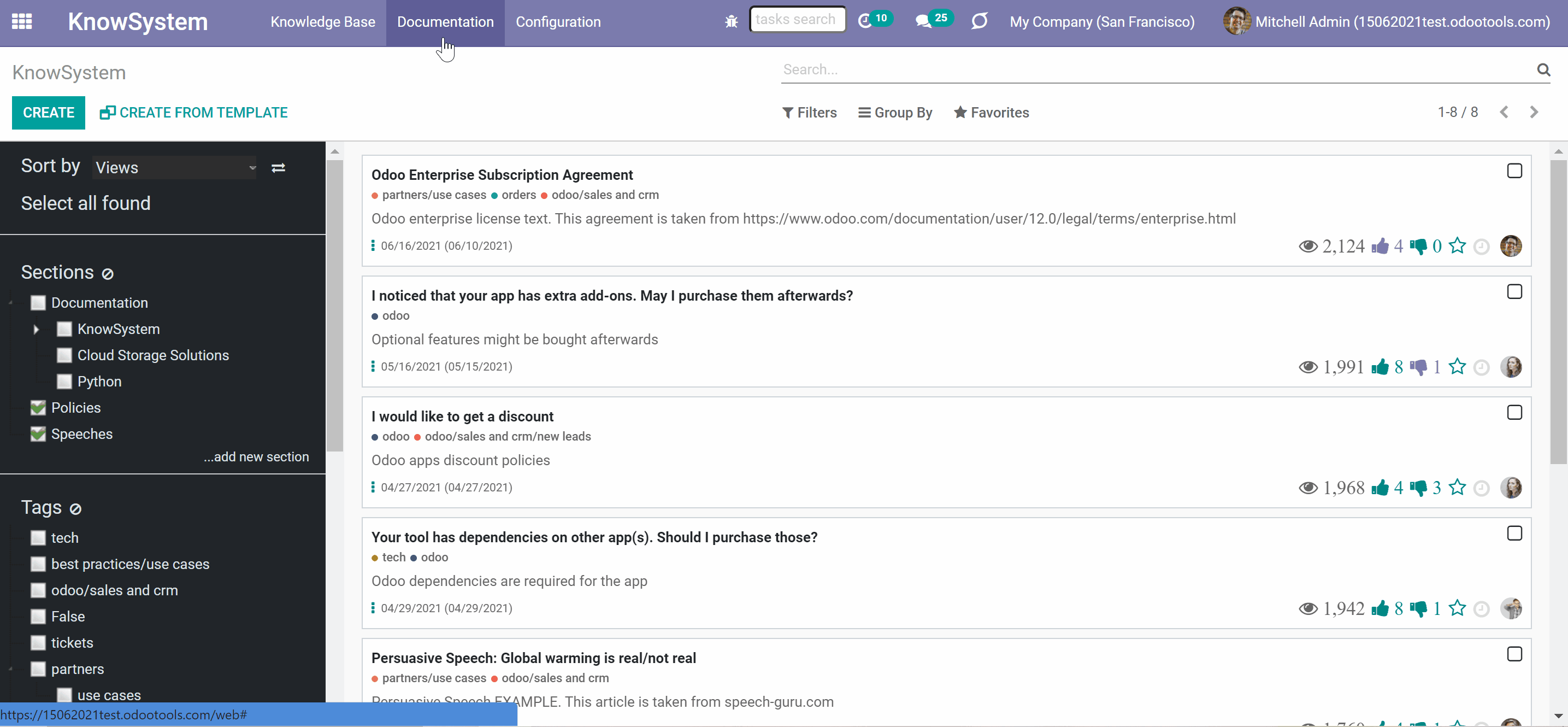1568x727 pixels.
Task: Open the Knowledge Base menu
Action: click(x=323, y=22)
